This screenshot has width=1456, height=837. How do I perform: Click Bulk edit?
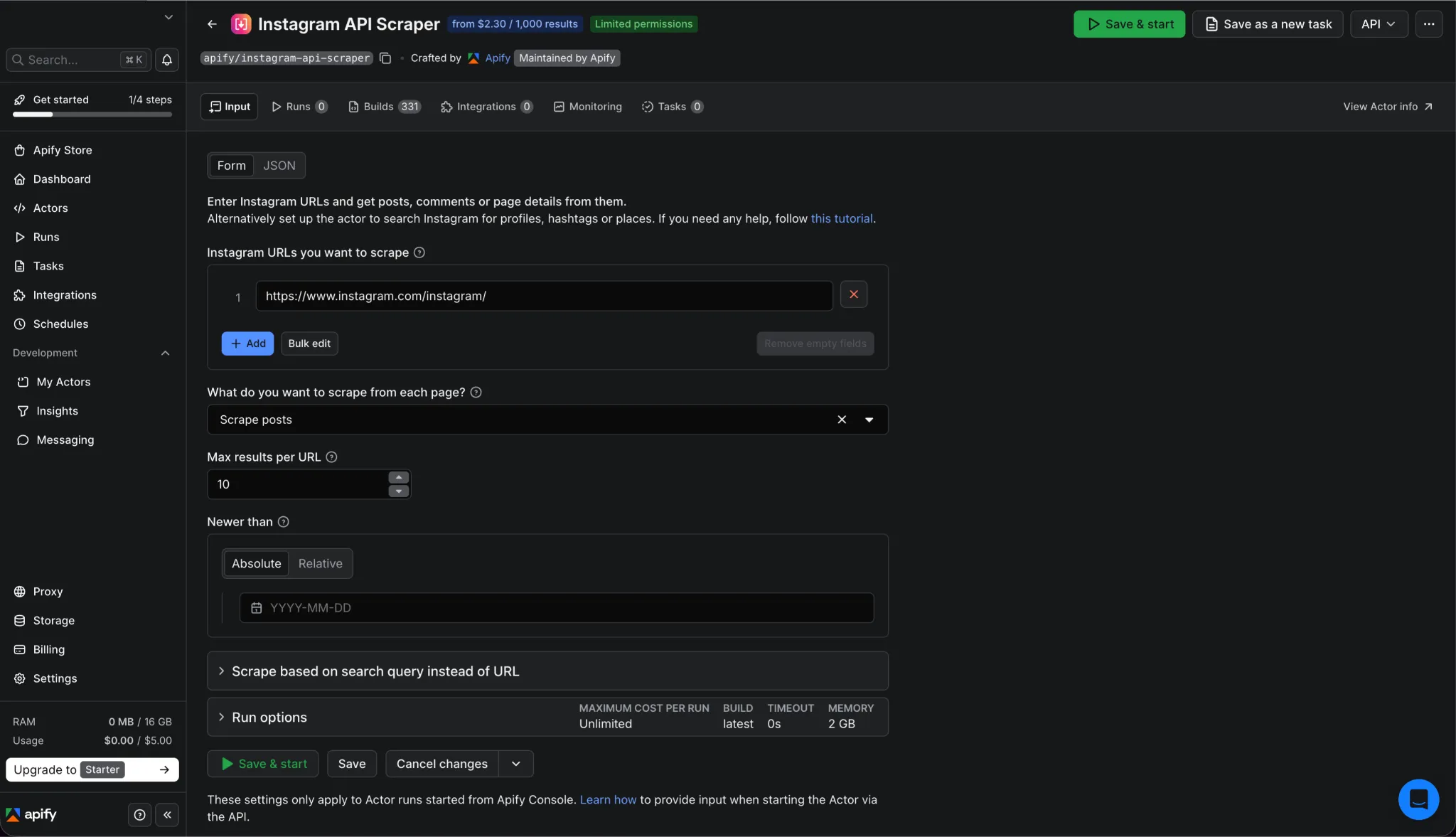click(x=309, y=343)
